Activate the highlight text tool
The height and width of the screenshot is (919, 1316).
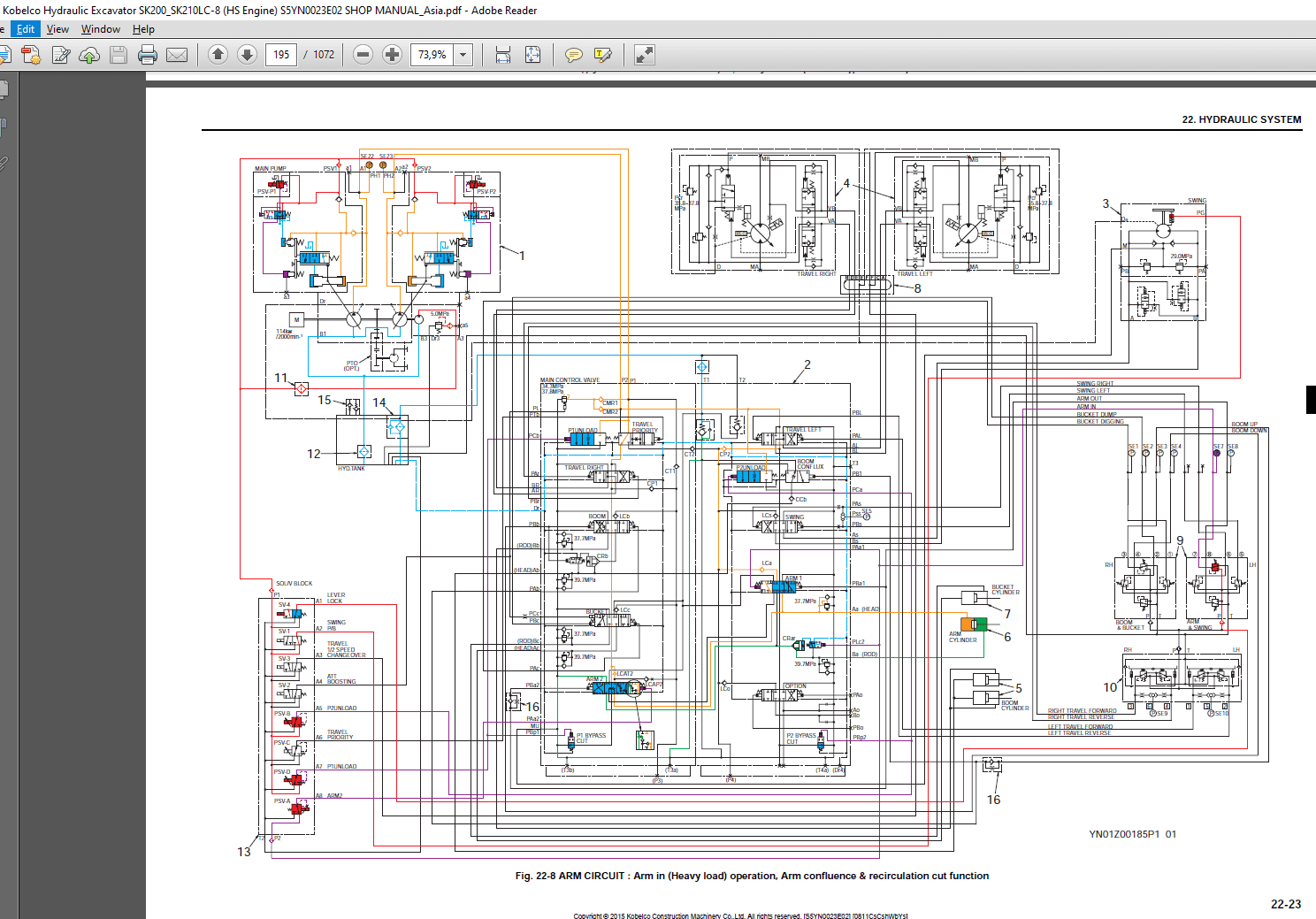(x=603, y=55)
